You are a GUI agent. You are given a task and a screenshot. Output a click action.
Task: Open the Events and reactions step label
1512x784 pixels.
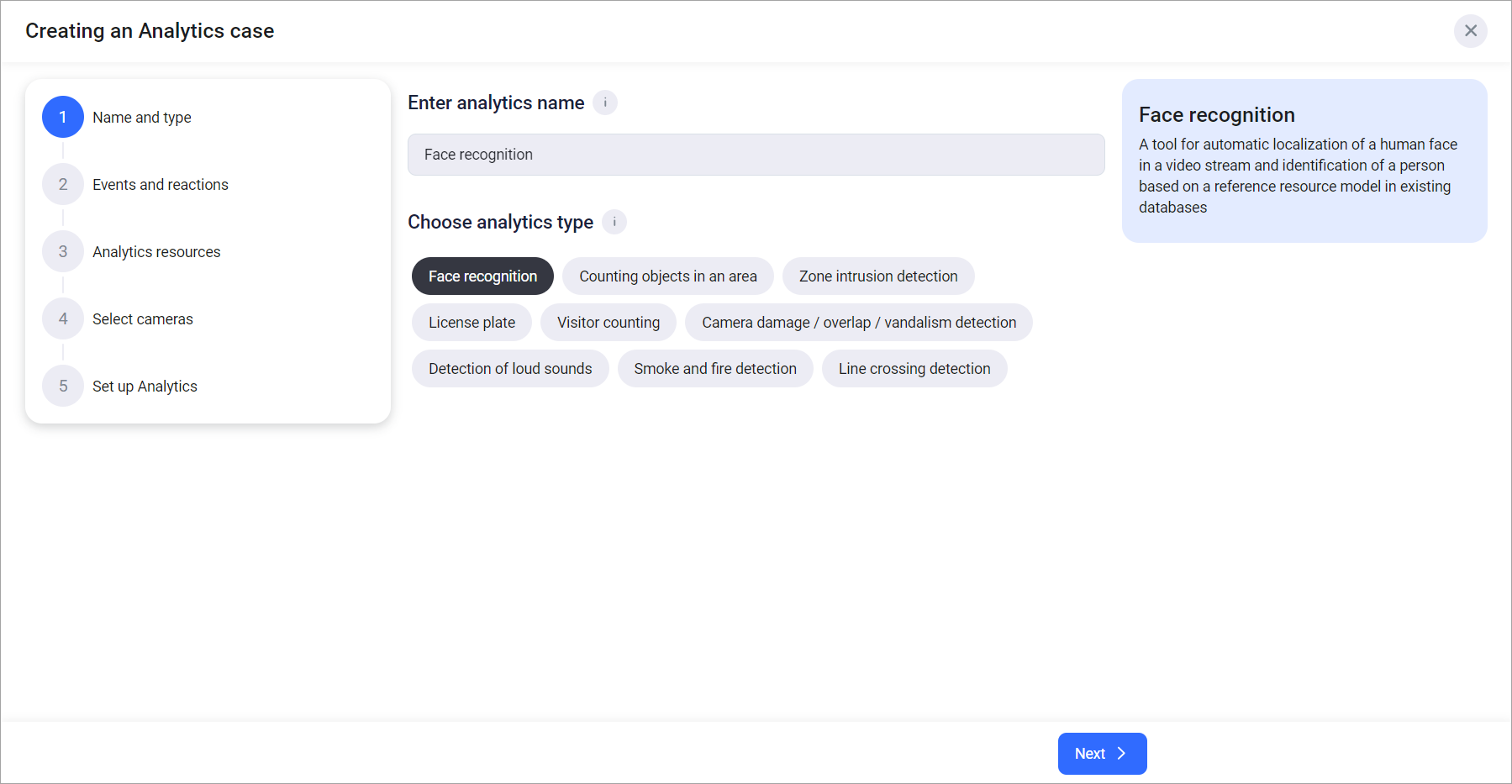160,185
